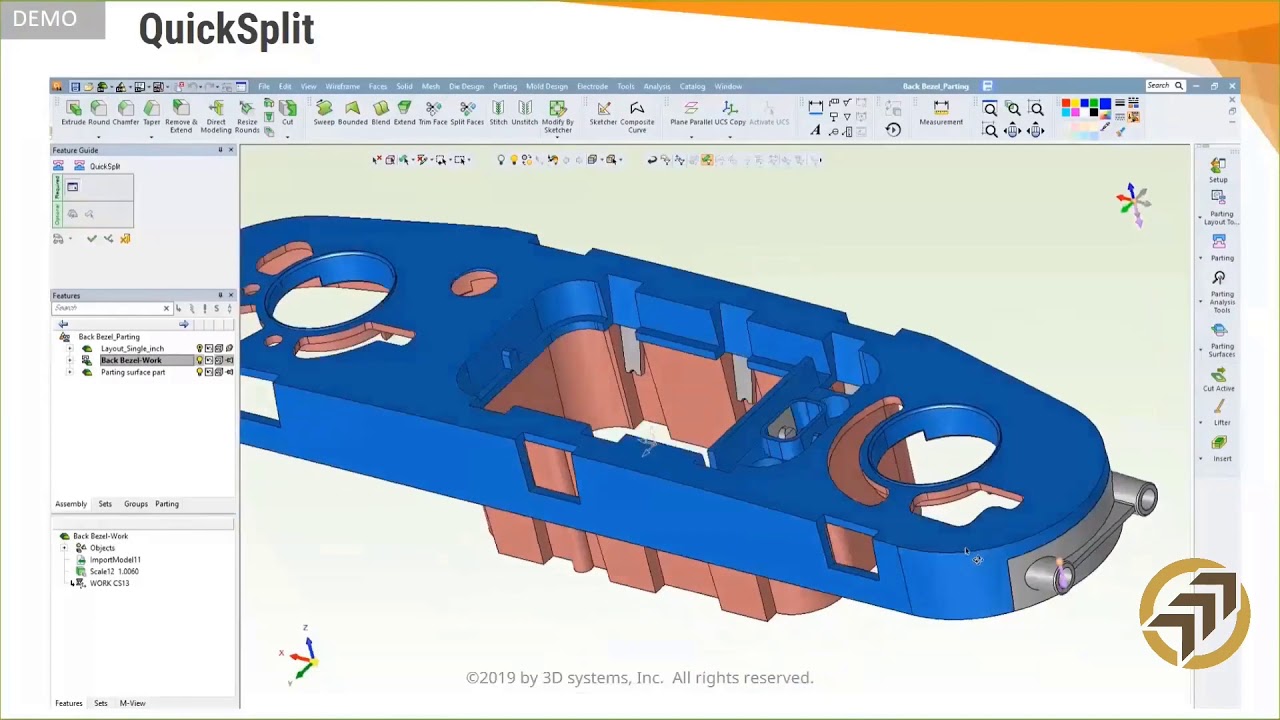Image resolution: width=1280 pixels, height=720 pixels.
Task: Toggle light bulb visibility for Layout_Single_inch
Action: [x=200, y=348]
